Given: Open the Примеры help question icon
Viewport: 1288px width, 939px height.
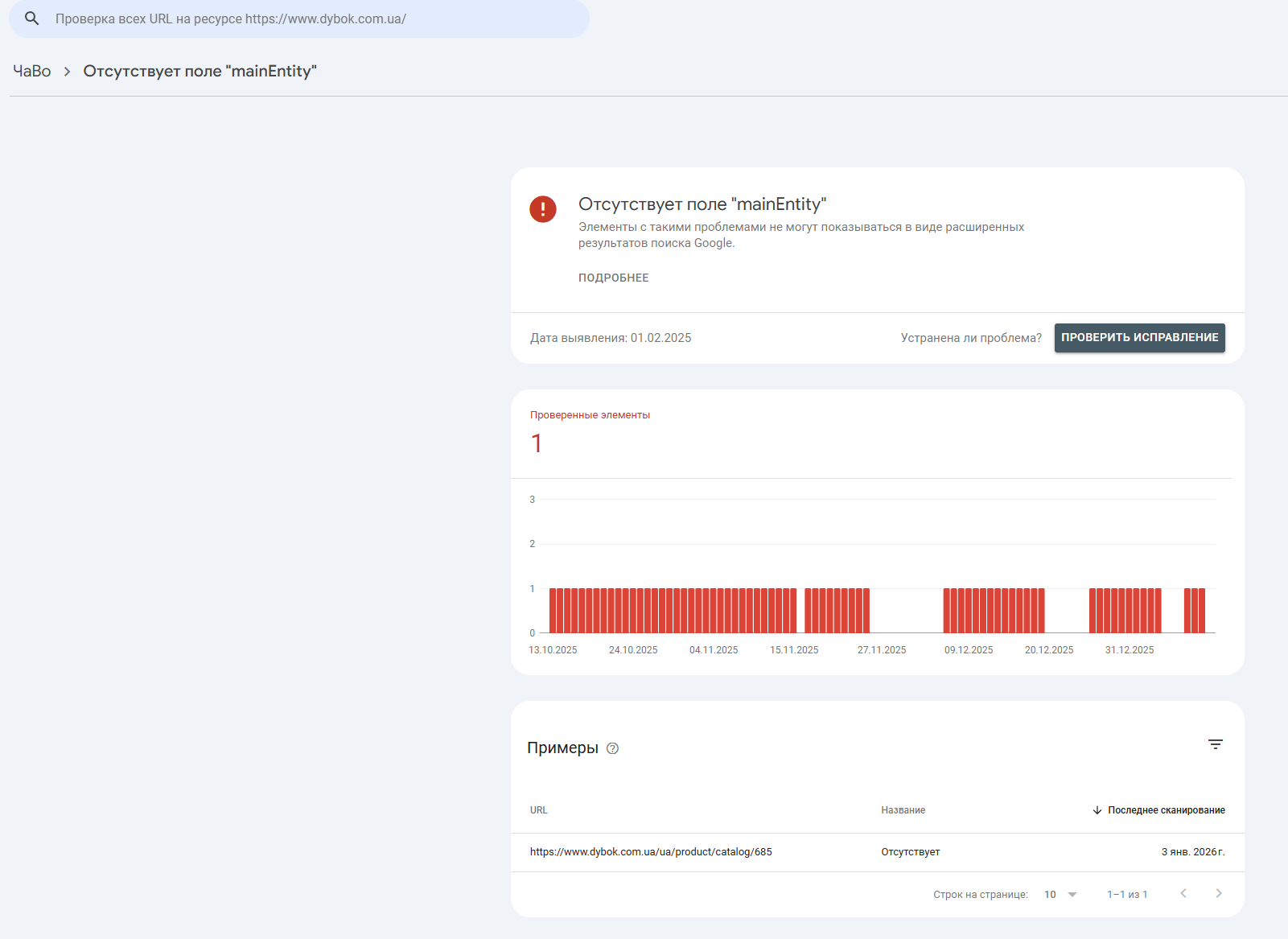Looking at the screenshot, I should [x=613, y=748].
